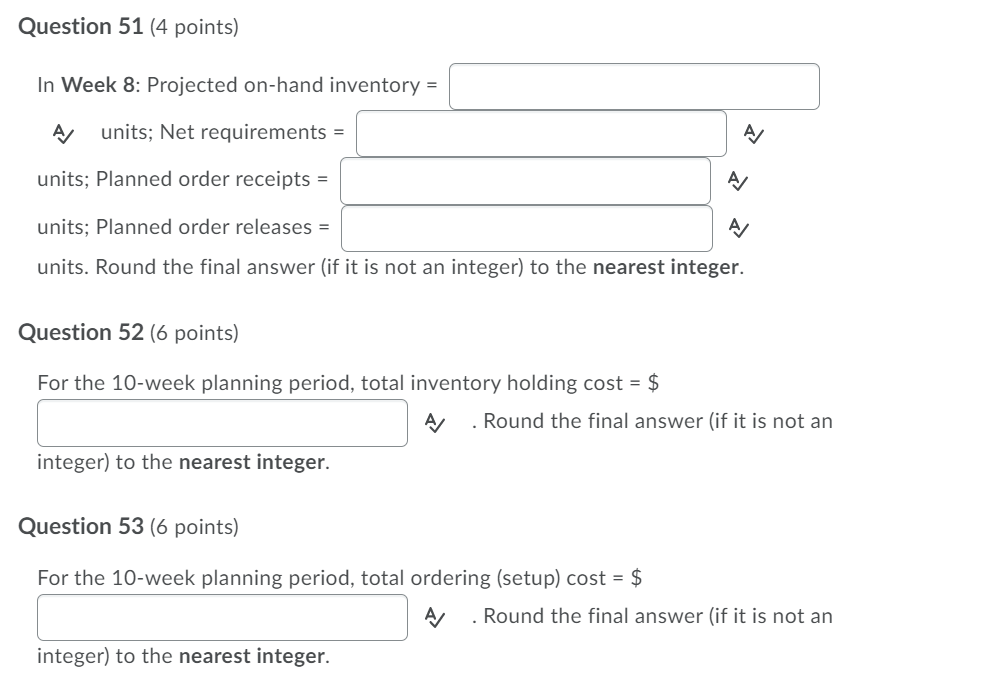Select the Question 51 heading
The height and width of the screenshot is (689, 981).
pyautogui.click(x=79, y=26)
